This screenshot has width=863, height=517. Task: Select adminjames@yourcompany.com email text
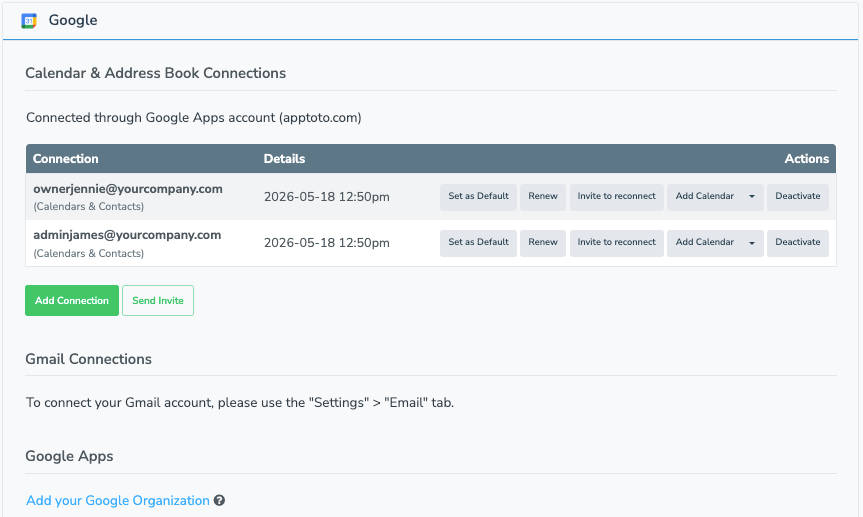coord(127,235)
